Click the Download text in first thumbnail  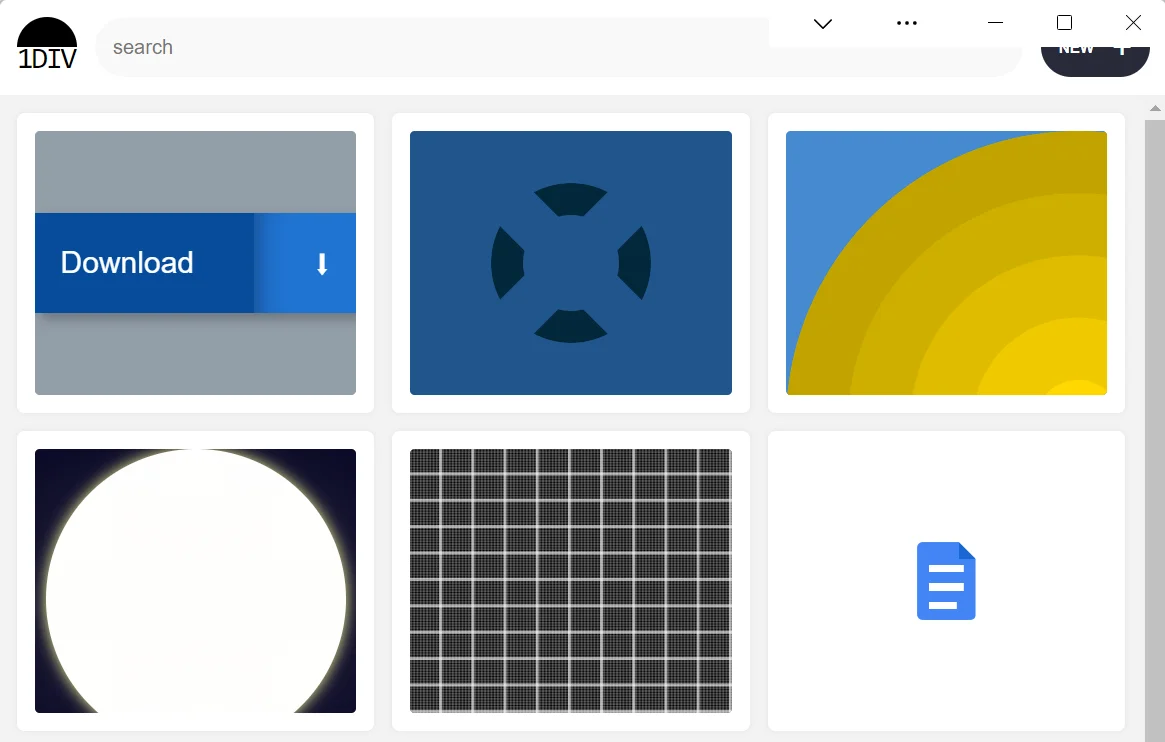[127, 262]
